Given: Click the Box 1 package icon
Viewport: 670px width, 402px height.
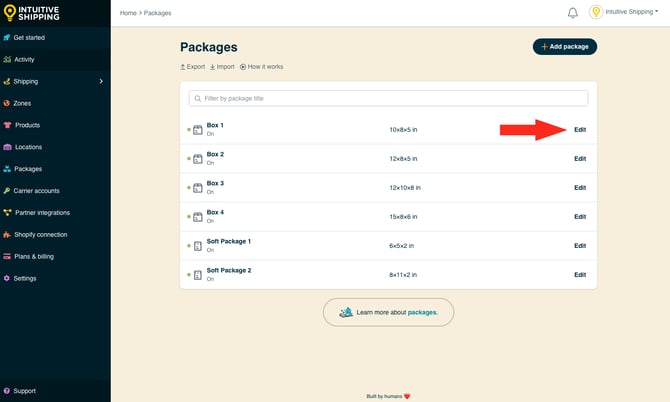Looking at the screenshot, I should [197, 130].
